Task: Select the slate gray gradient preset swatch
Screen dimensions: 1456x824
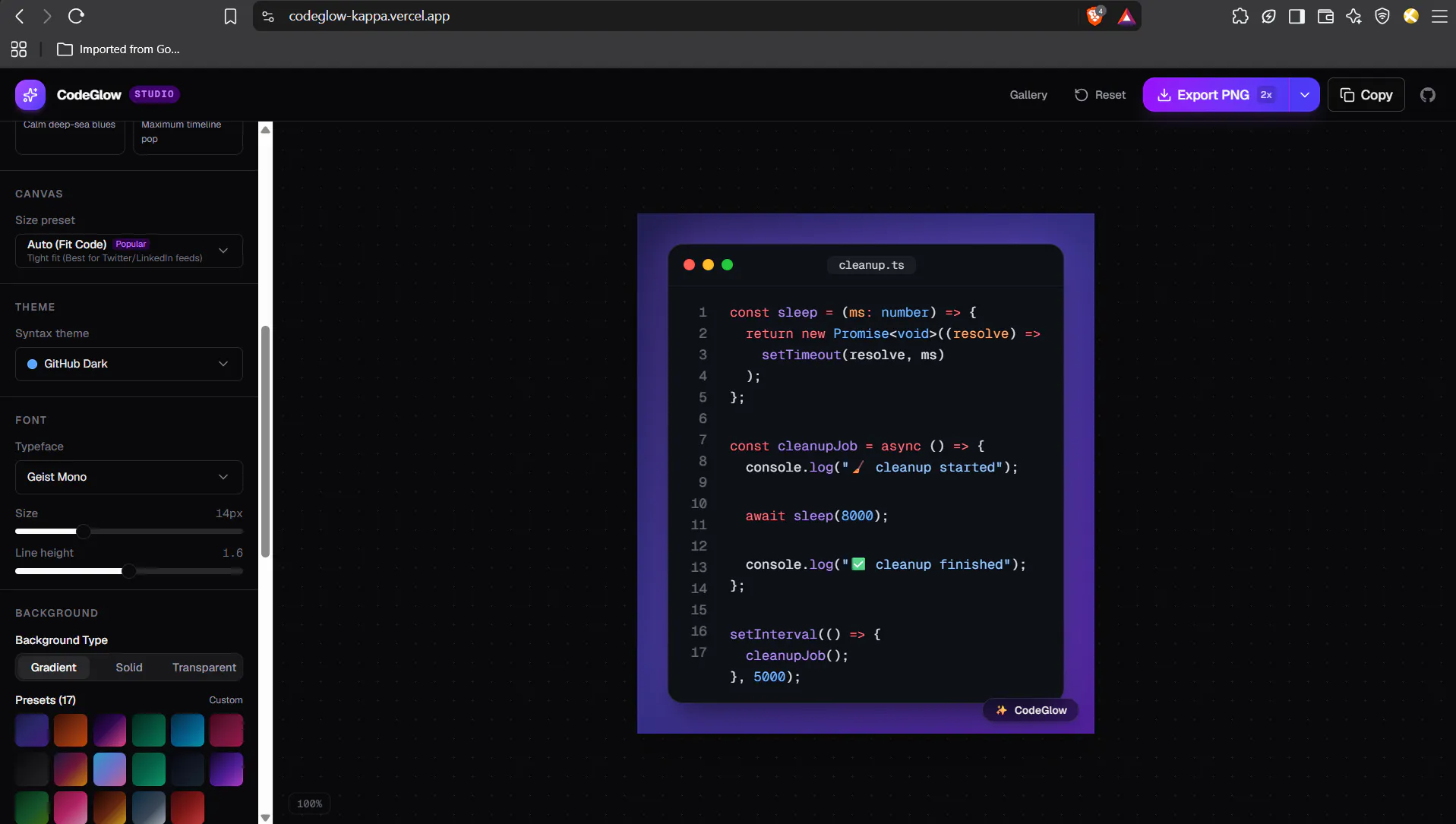Action: click(x=149, y=808)
